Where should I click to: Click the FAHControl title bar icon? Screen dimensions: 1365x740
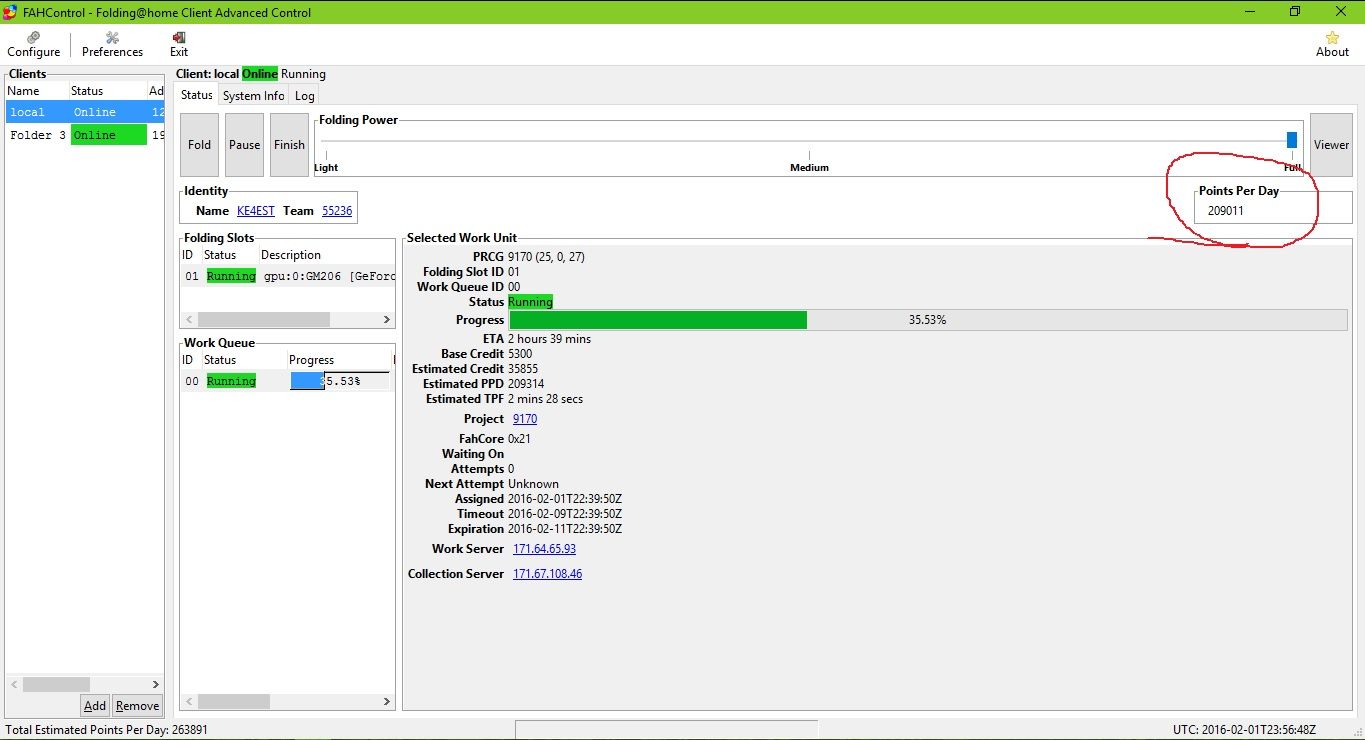coord(10,12)
